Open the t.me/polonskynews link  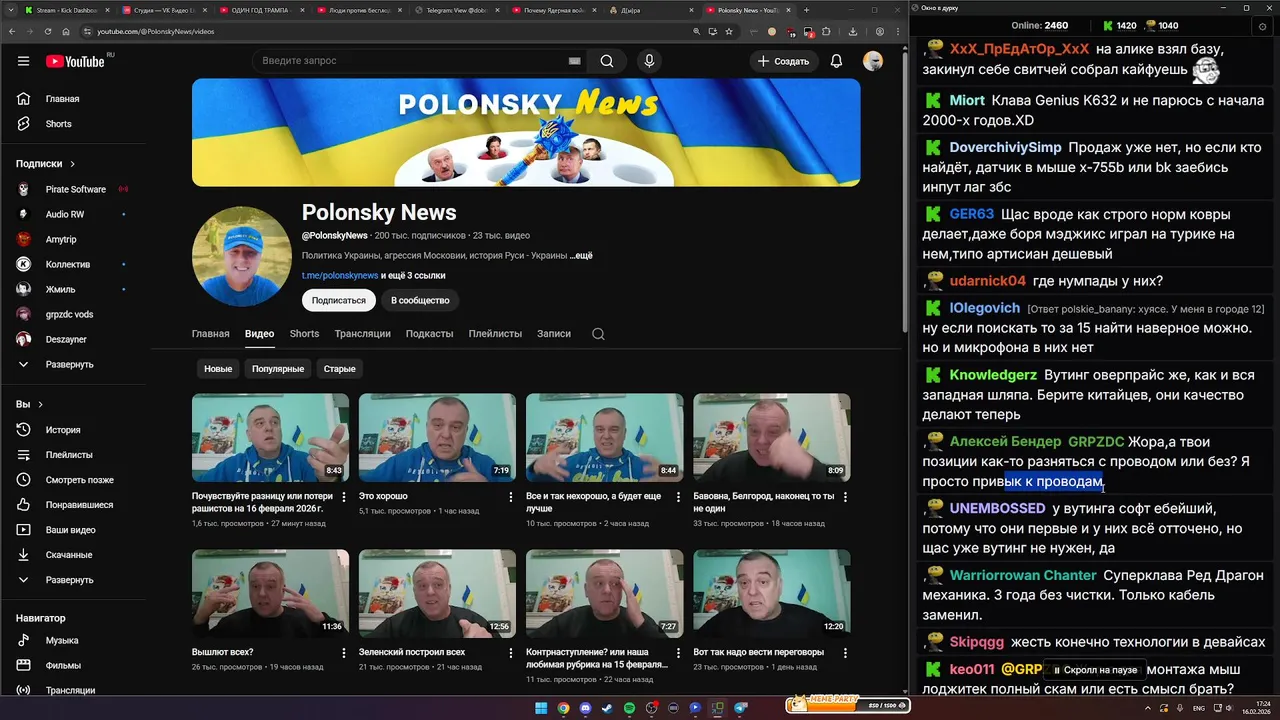click(340, 275)
